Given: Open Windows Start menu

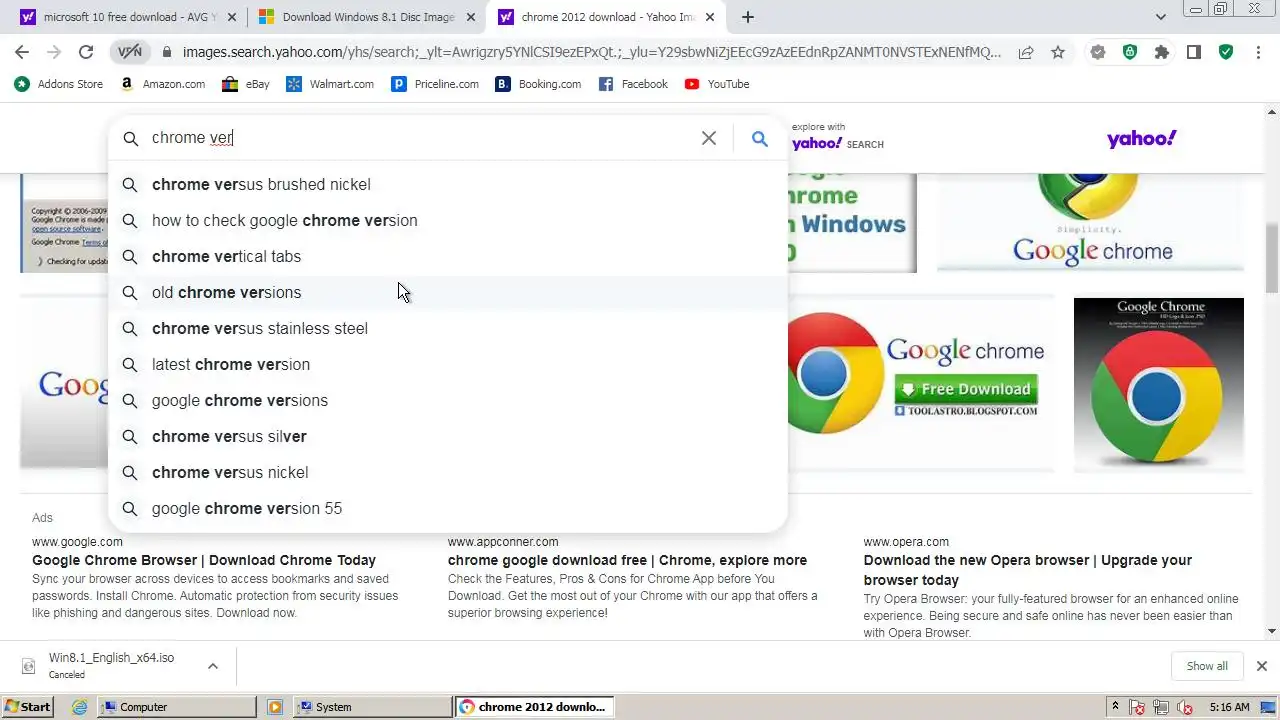Looking at the screenshot, I should (x=28, y=707).
